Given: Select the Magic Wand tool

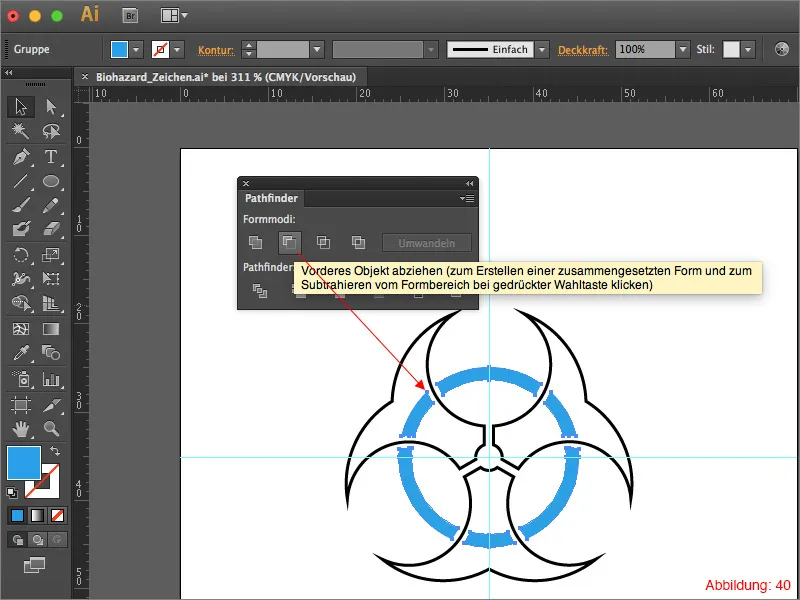Looking at the screenshot, I should pos(21,131).
